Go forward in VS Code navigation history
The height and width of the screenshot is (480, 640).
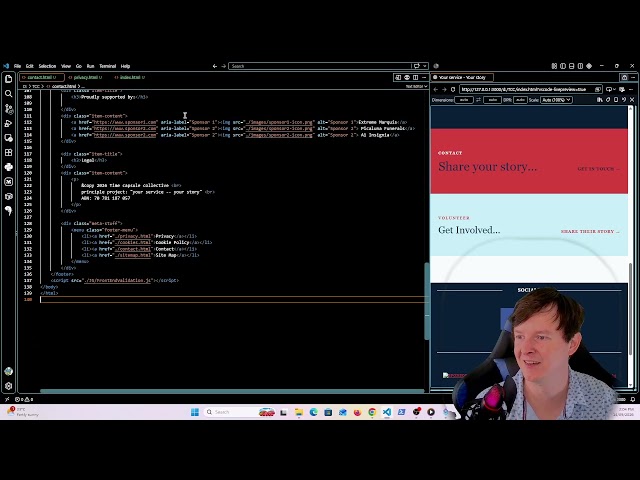pos(223,66)
